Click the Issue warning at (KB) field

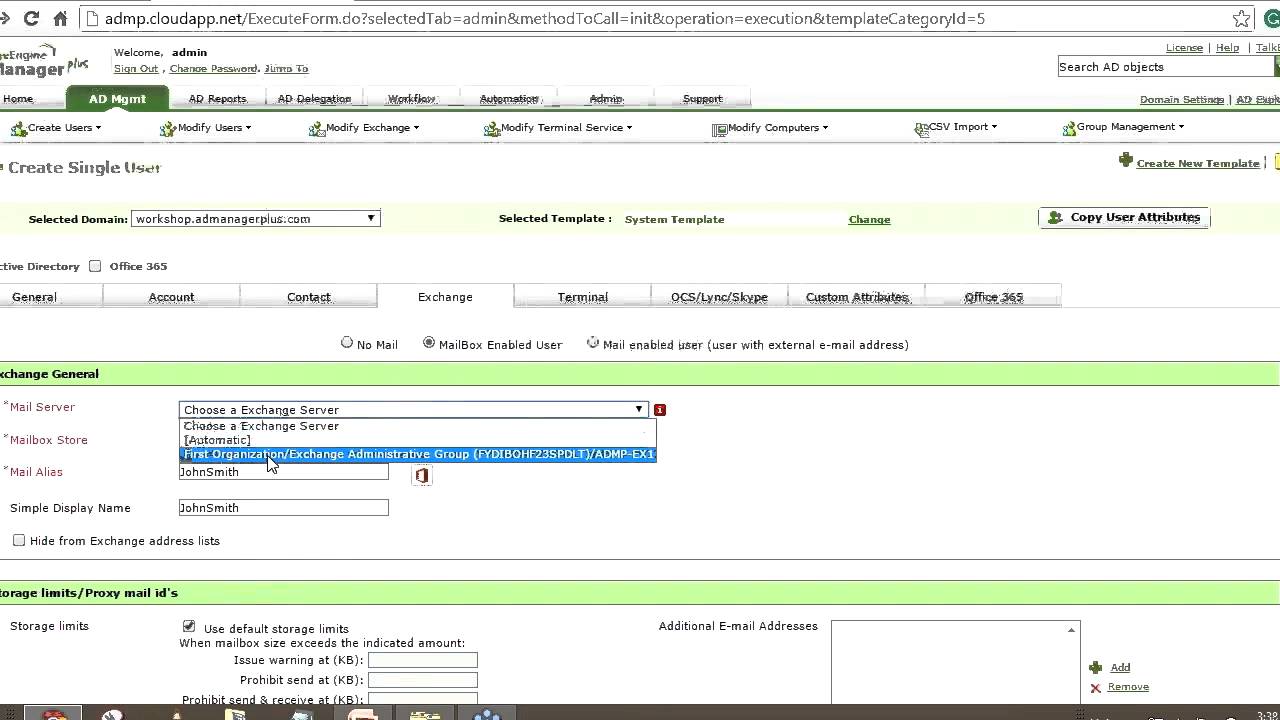click(423, 660)
